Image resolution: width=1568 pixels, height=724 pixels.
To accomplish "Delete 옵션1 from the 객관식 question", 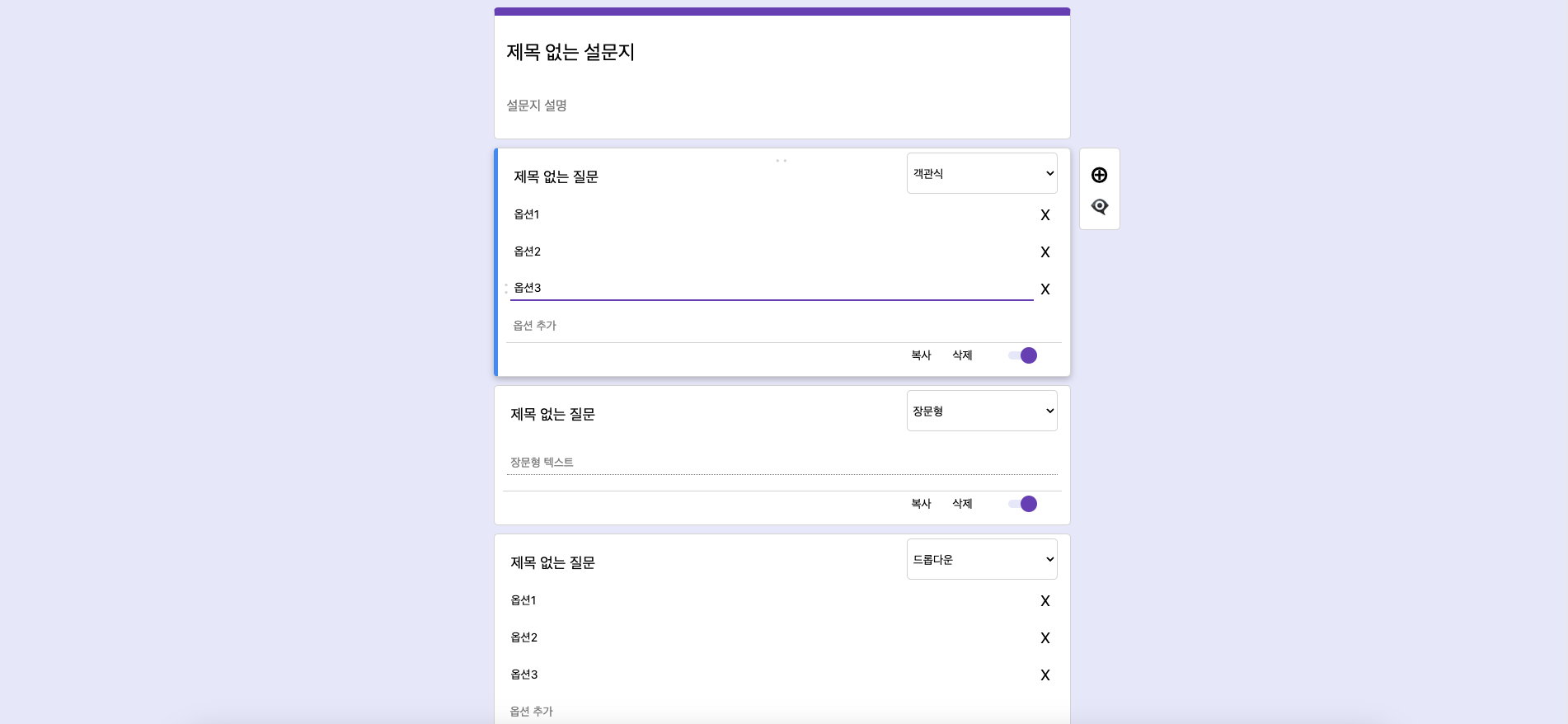I will click(1045, 214).
